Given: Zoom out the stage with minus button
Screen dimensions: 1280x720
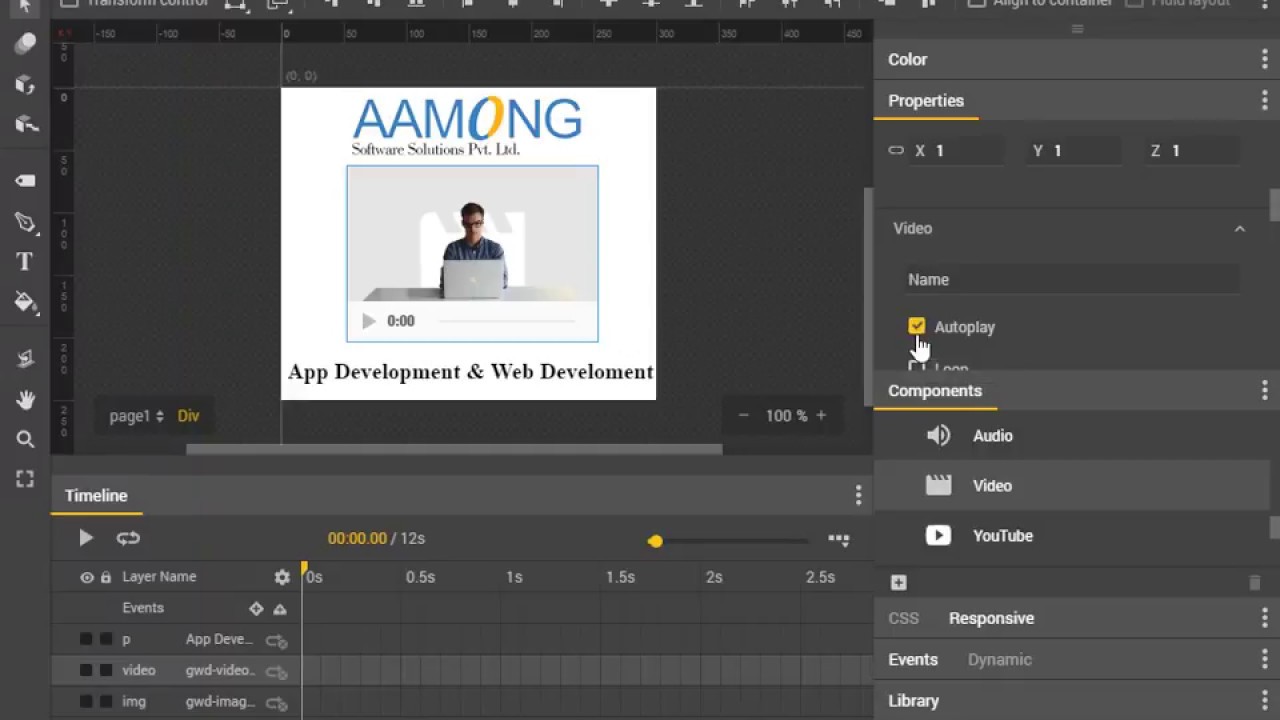Looking at the screenshot, I should [x=743, y=416].
